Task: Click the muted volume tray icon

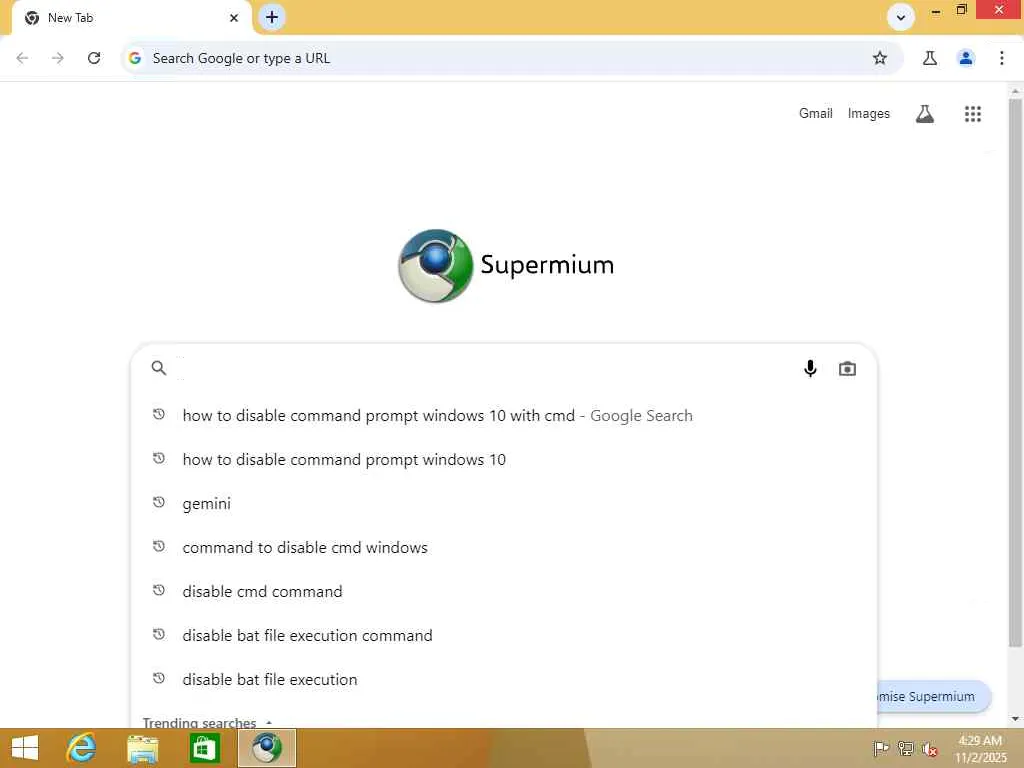Action: (930, 749)
